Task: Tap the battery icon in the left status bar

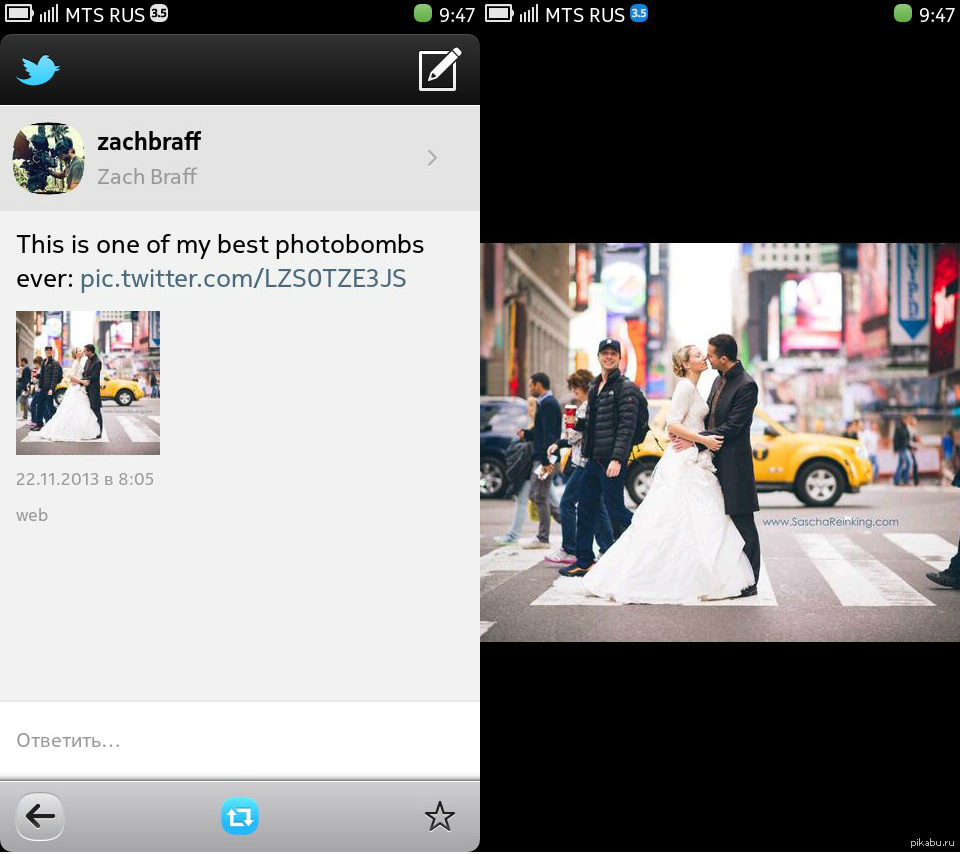Action: [x=19, y=14]
